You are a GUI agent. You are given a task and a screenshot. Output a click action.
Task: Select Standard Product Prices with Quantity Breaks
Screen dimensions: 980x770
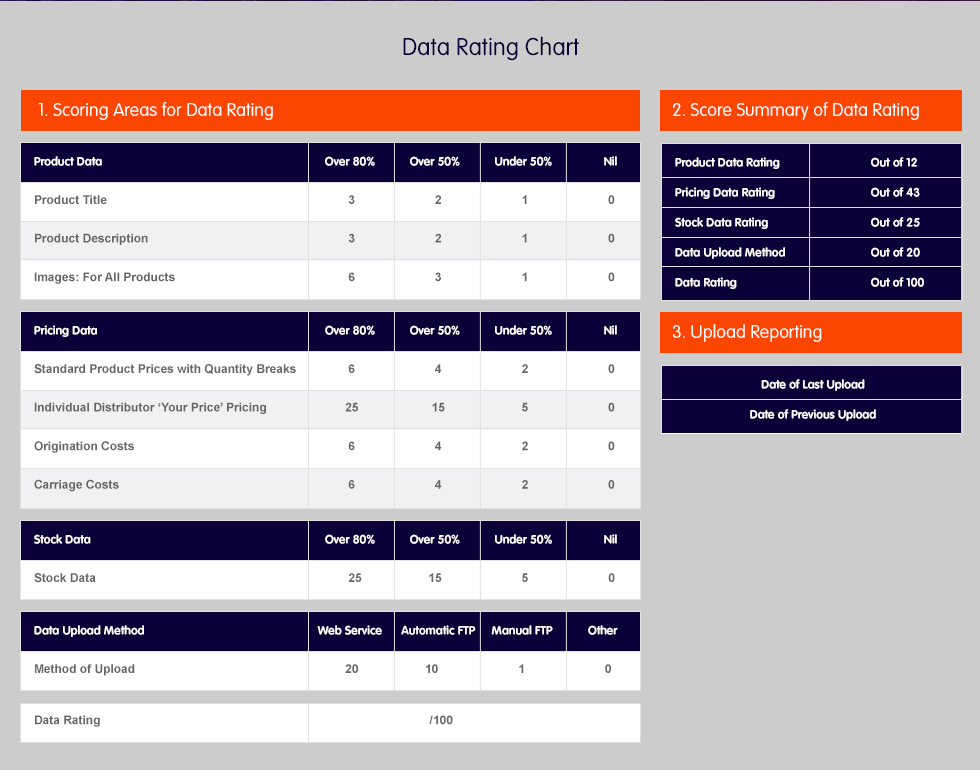[x=165, y=369]
